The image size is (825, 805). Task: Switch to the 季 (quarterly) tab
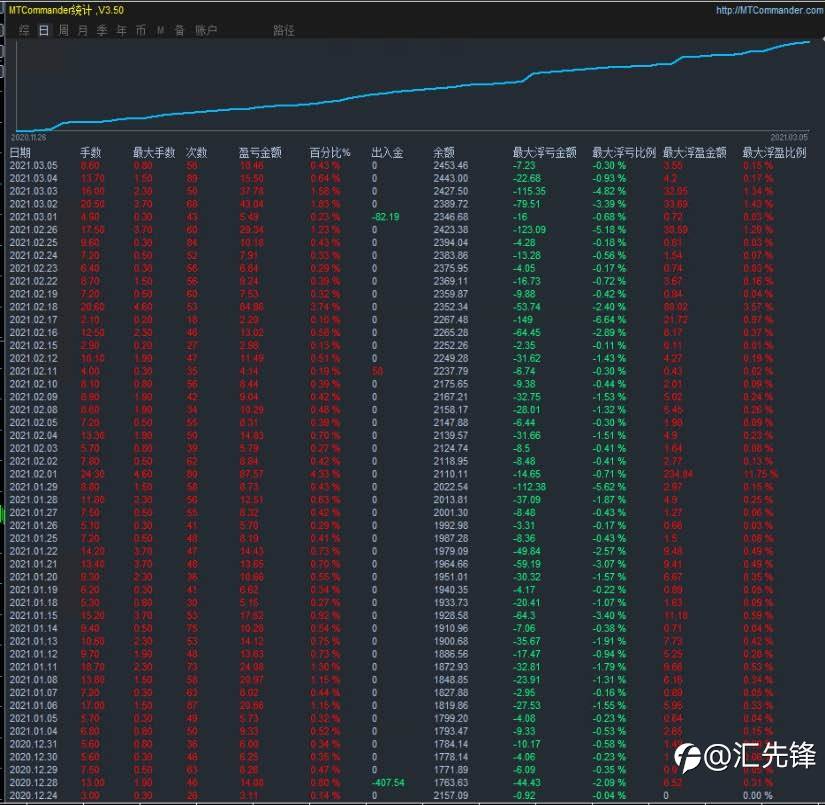pyautogui.click(x=102, y=30)
